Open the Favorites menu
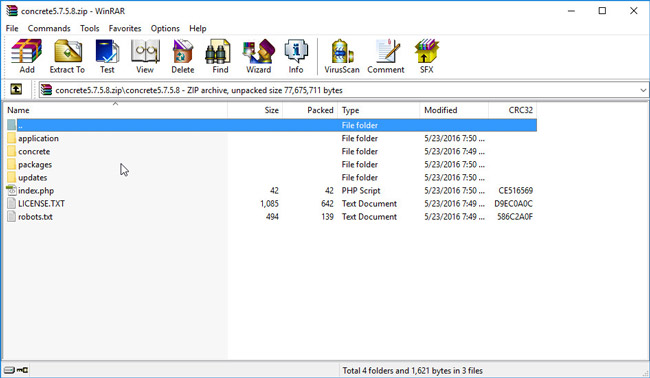Viewport: 650px width, 378px height. click(x=125, y=28)
